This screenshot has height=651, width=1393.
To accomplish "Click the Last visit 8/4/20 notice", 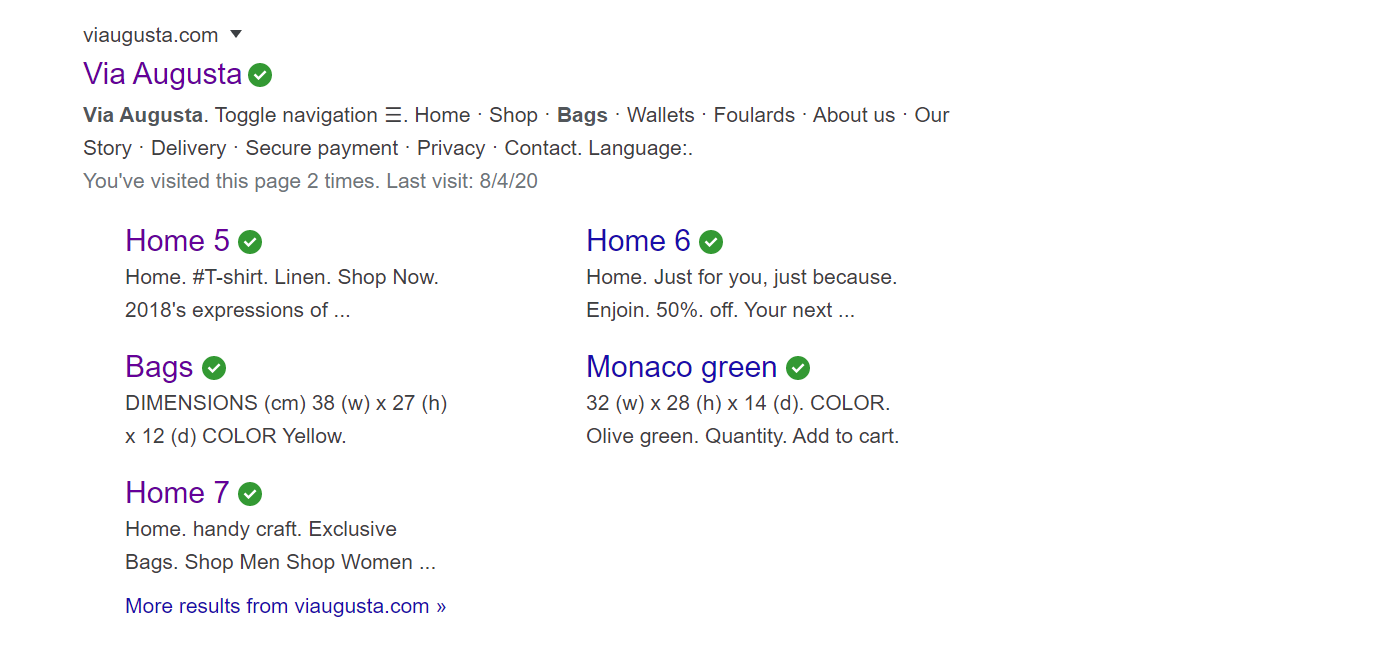I will (311, 181).
